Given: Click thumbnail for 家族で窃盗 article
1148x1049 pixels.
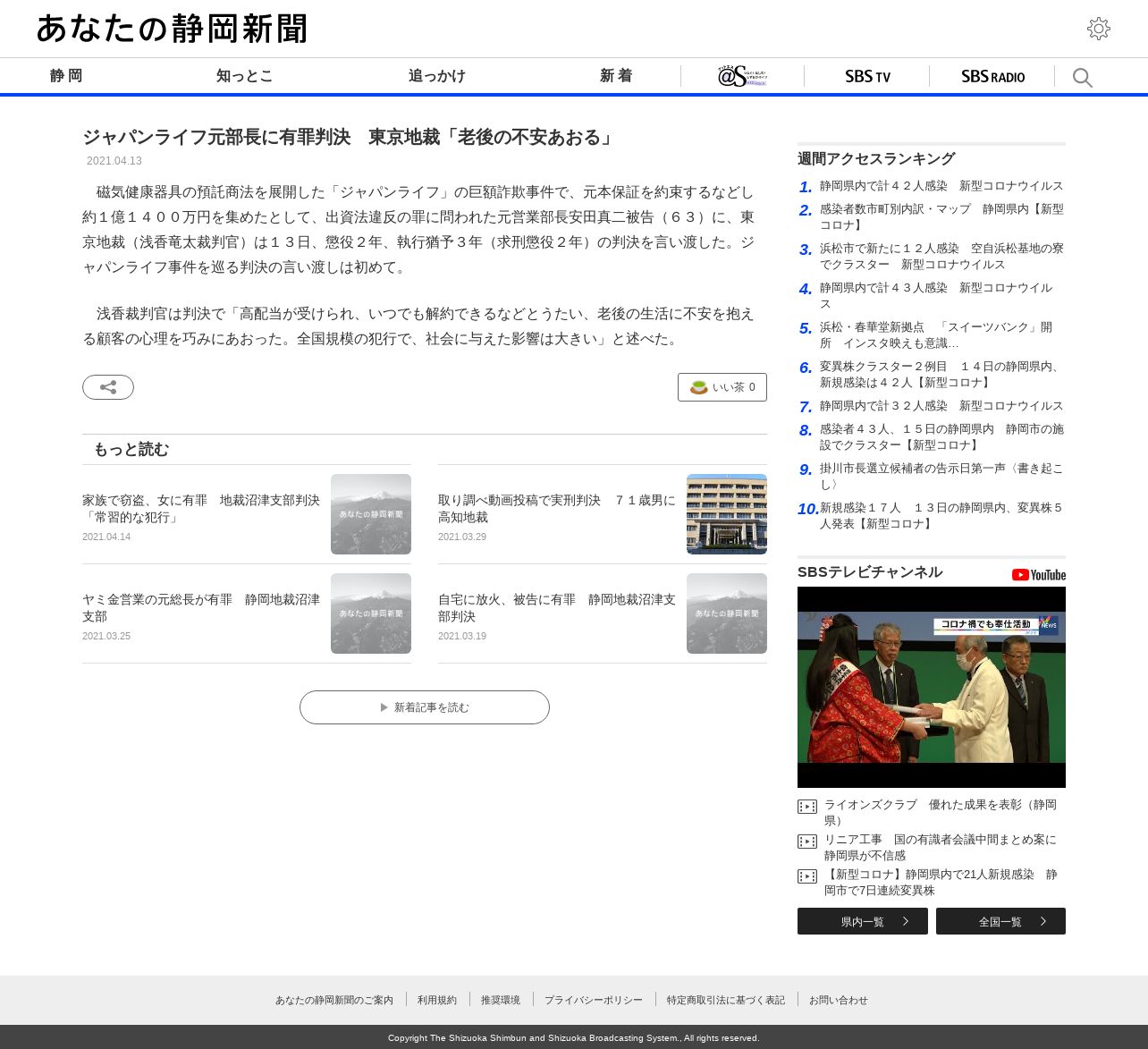Looking at the screenshot, I should pos(371,514).
